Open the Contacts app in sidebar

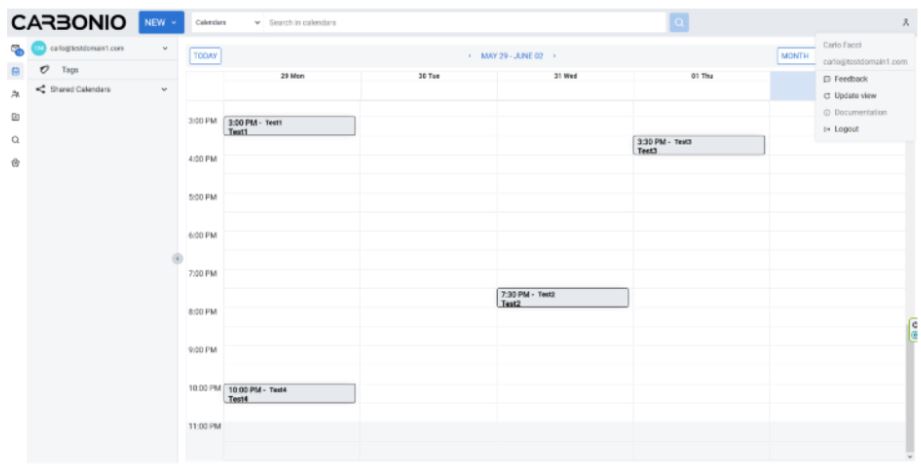pos(16,94)
